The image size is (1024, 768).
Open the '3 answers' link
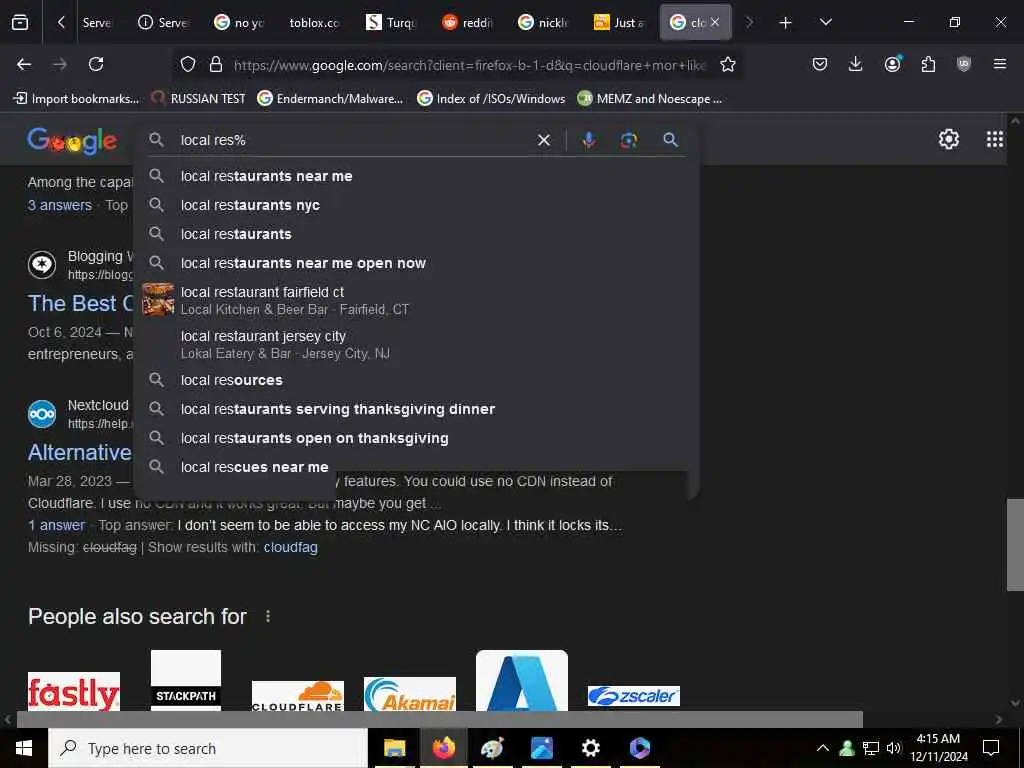pyautogui.click(x=59, y=205)
